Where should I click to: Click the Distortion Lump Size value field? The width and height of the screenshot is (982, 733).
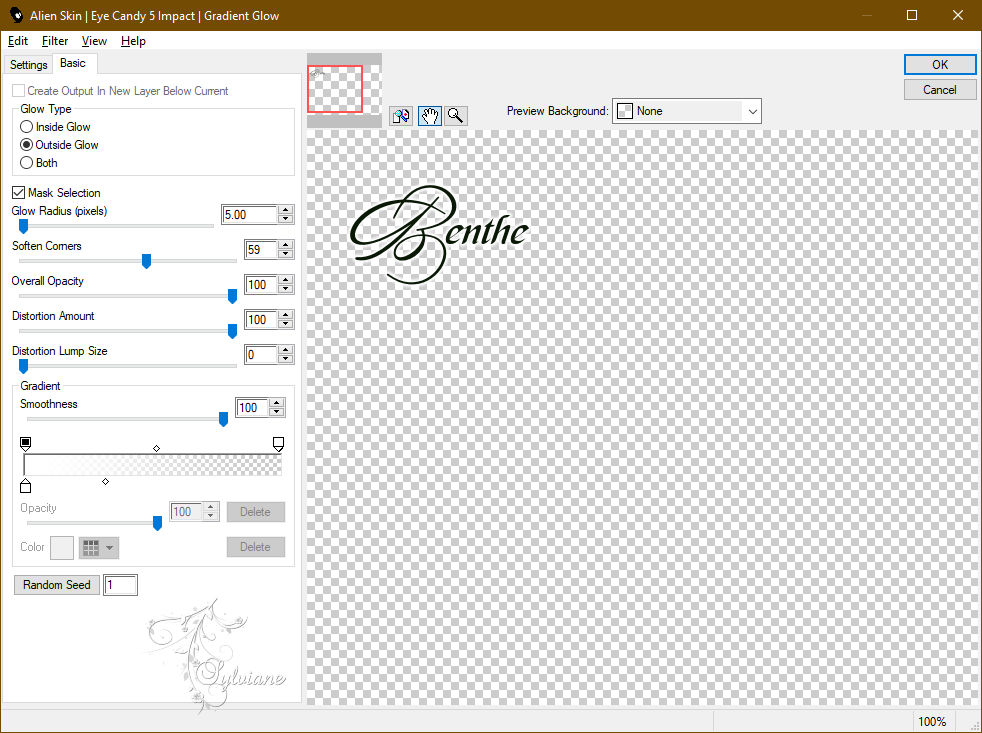pyautogui.click(x=261, y=355)
